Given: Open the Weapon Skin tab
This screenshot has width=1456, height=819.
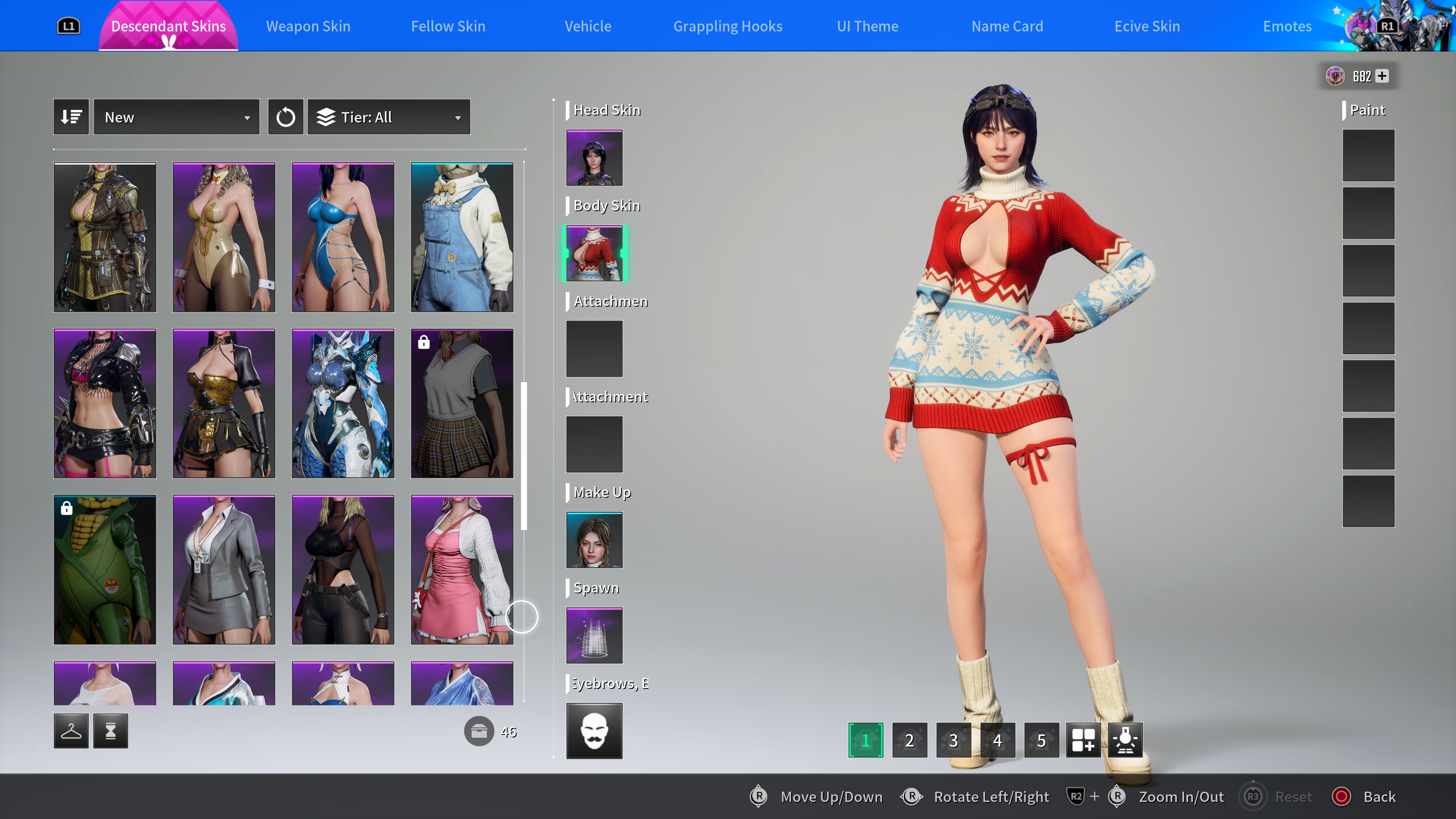Looking at the screenshot, I should 308,26.
